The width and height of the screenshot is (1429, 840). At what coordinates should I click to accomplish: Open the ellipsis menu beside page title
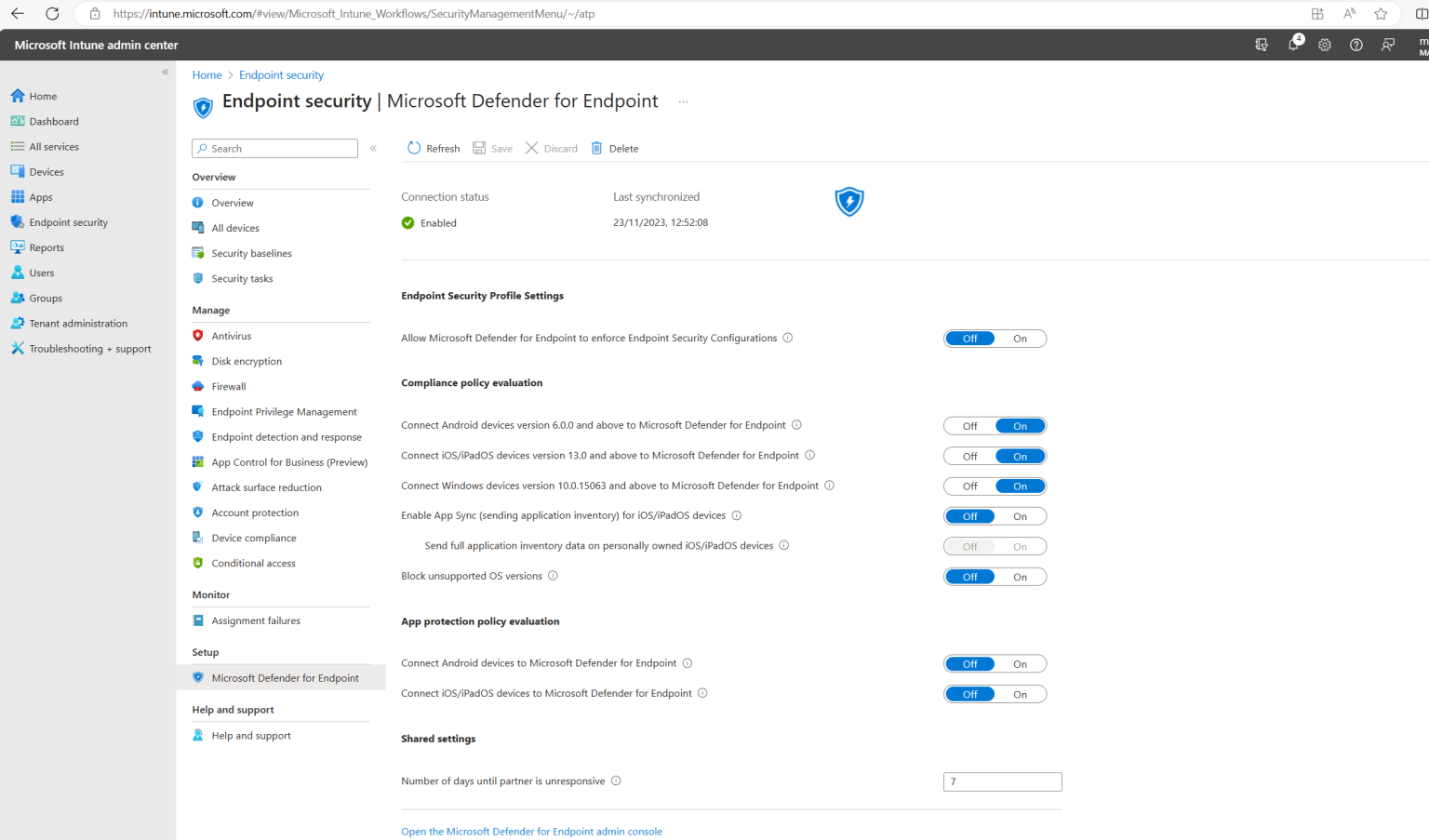point(683,101)
